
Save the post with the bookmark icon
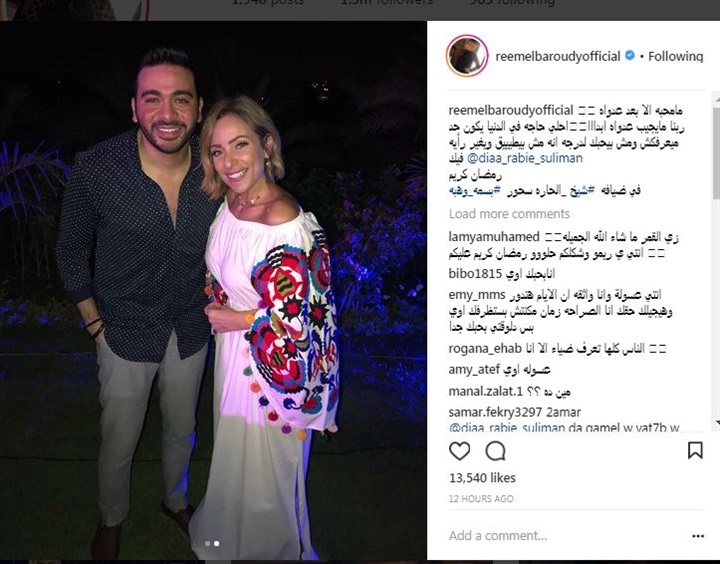695,451
